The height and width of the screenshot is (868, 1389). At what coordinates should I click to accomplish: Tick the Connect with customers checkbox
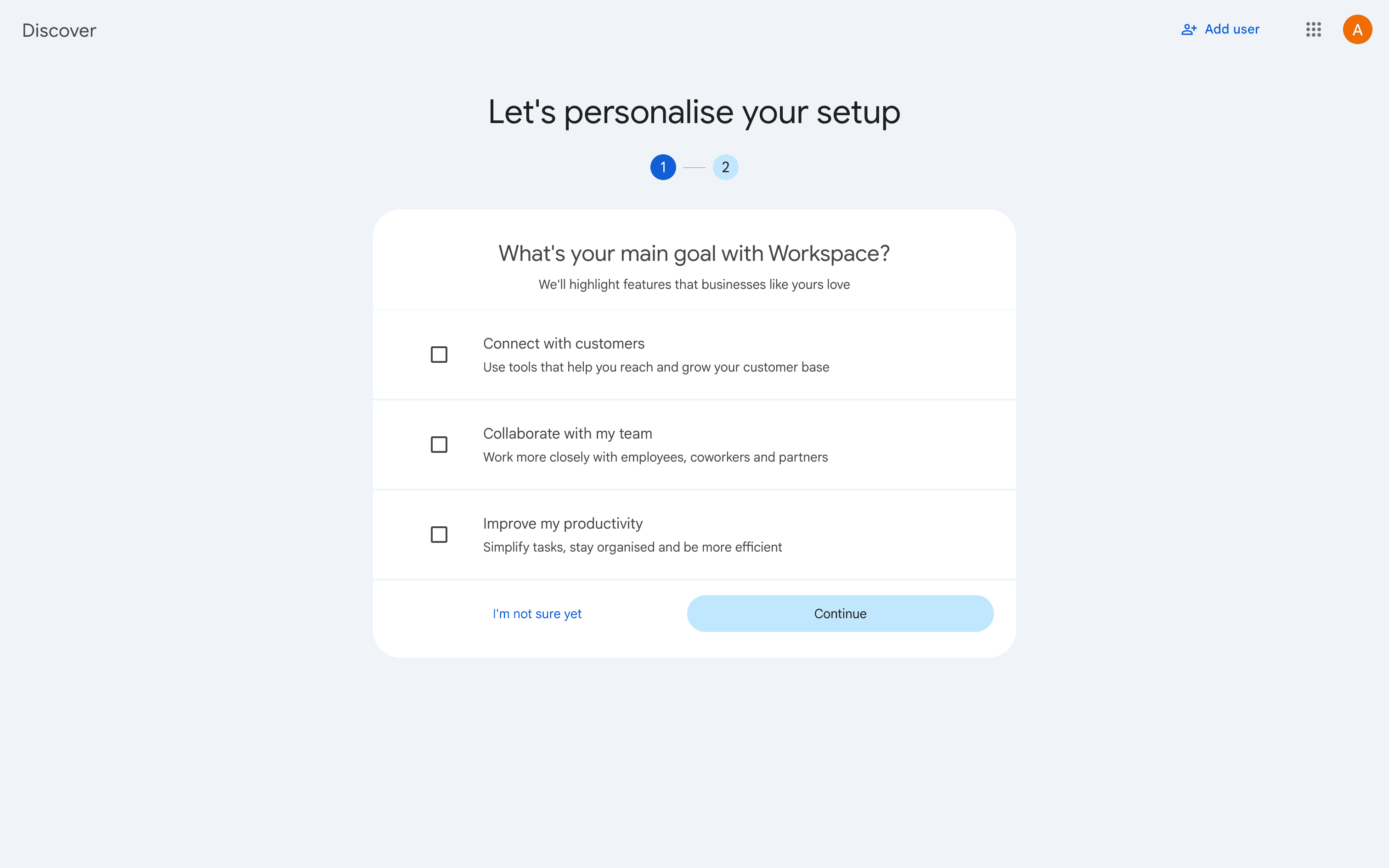click(439, 354)
